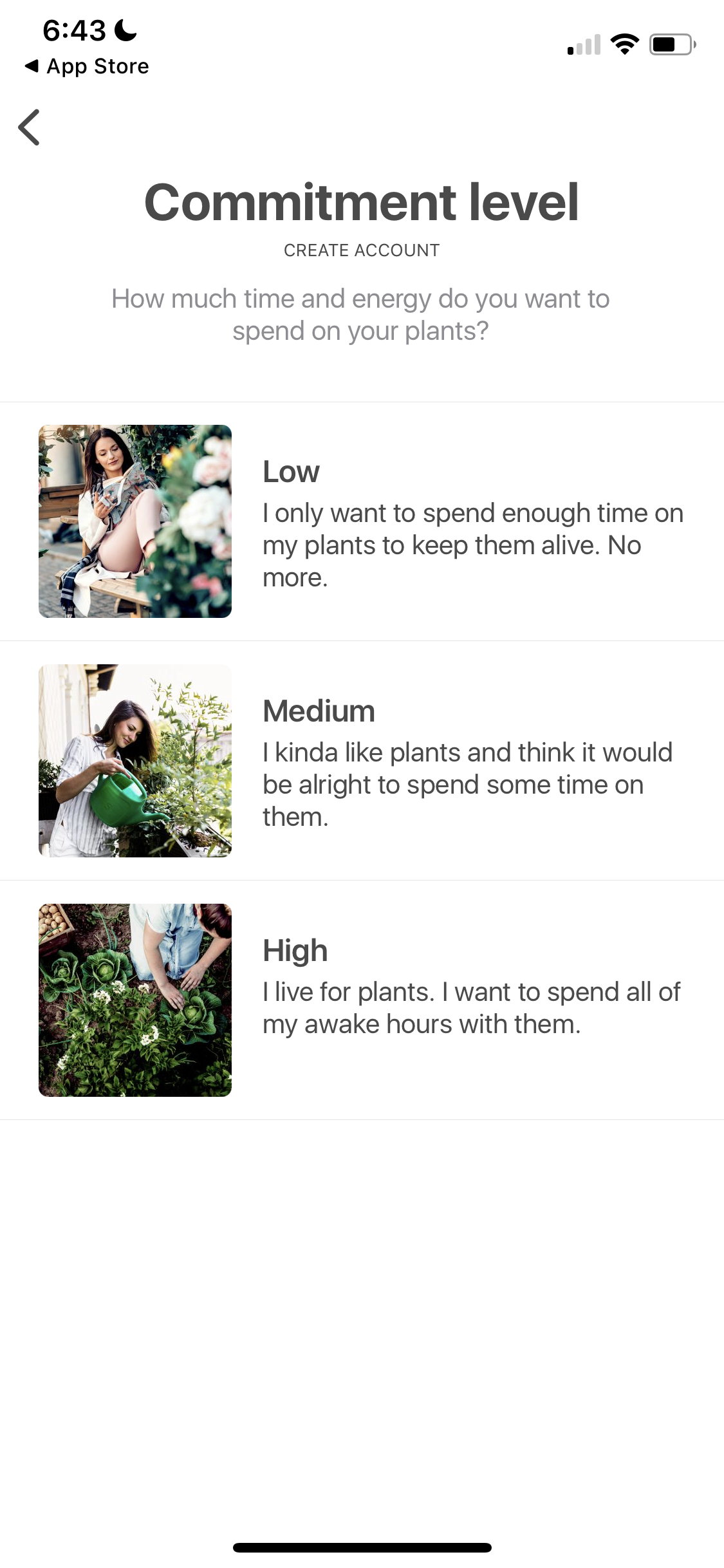
Task: Tap the battery indicator icon
Action: click(672, 44)
